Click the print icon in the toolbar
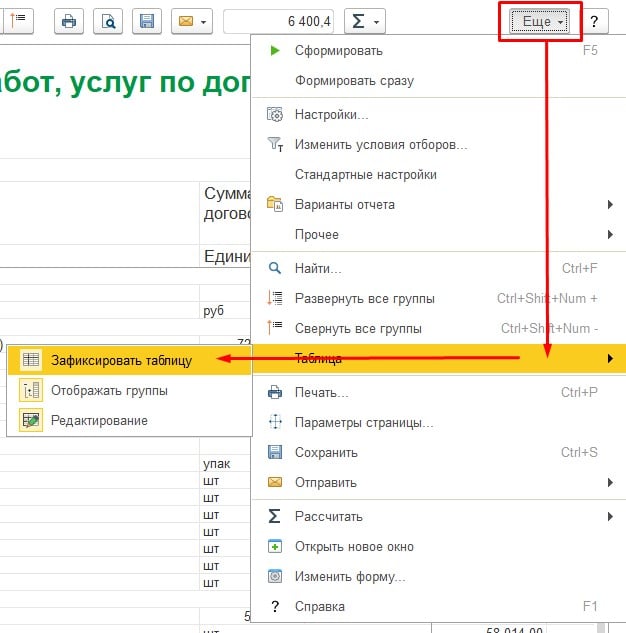Viewport: 626px width, 633px height. tap(69, 20)
